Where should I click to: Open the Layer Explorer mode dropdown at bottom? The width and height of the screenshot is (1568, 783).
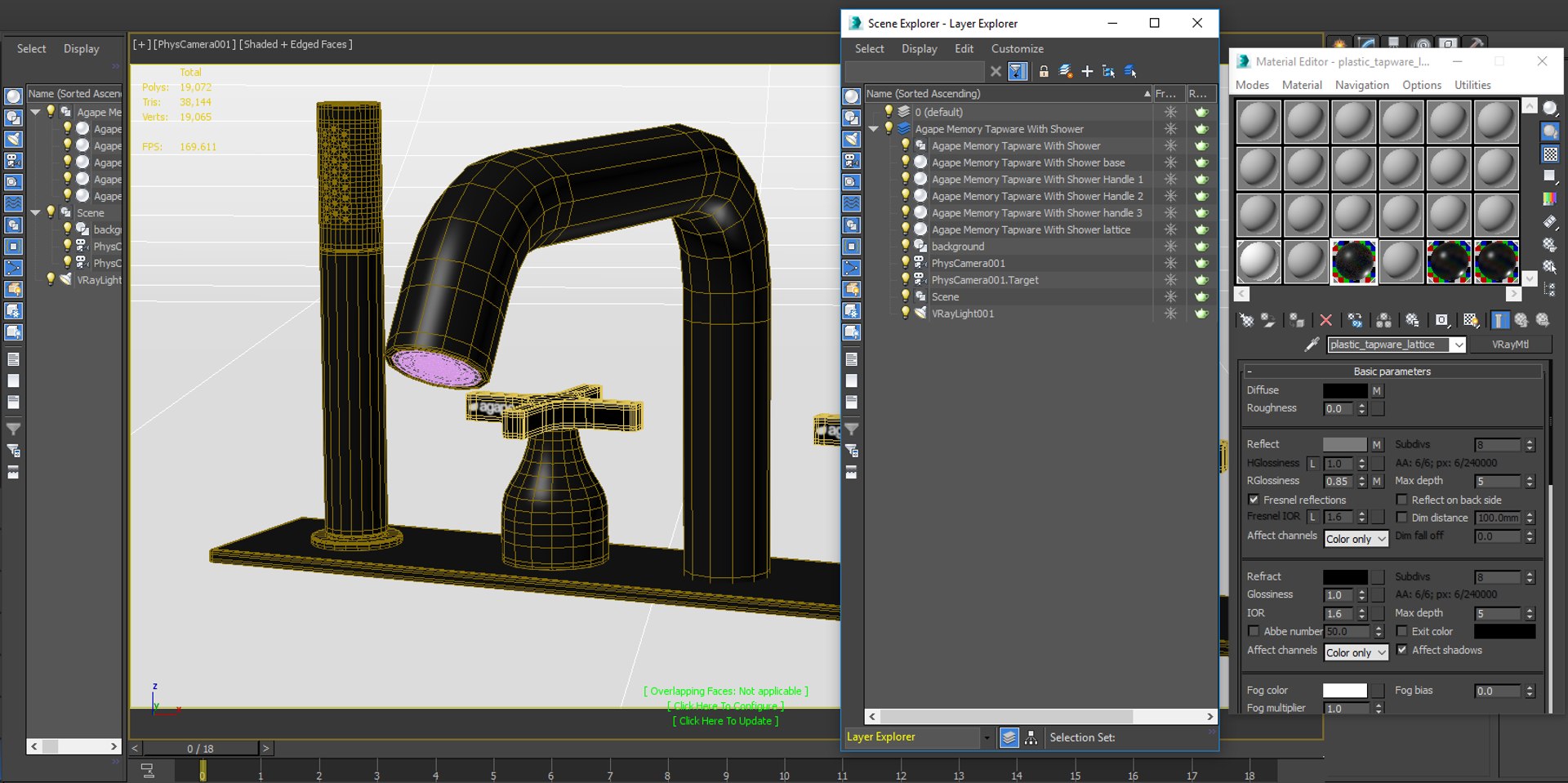tap(987, 737)
